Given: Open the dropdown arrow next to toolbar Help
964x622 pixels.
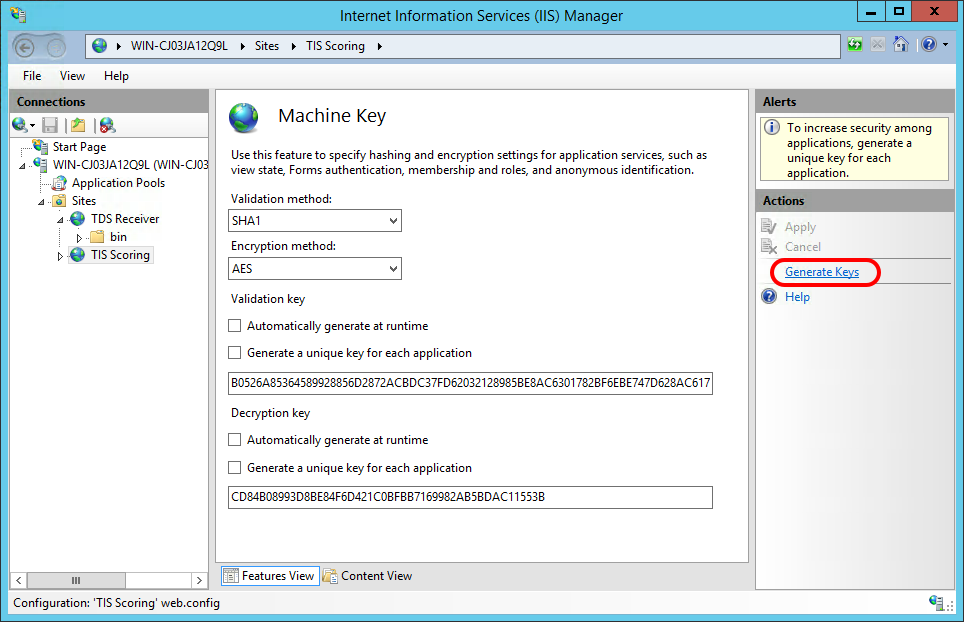Looking at the screenshot, I should click(946, 44).
